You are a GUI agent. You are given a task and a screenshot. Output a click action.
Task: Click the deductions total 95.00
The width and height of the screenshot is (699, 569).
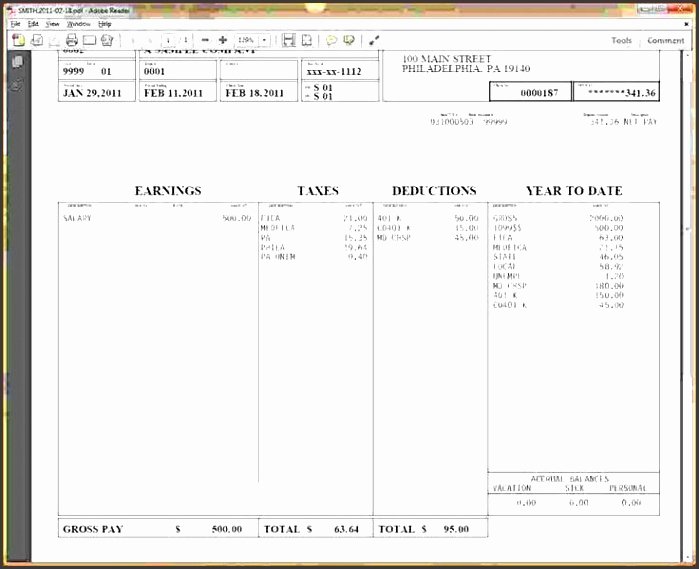point(456,529)
